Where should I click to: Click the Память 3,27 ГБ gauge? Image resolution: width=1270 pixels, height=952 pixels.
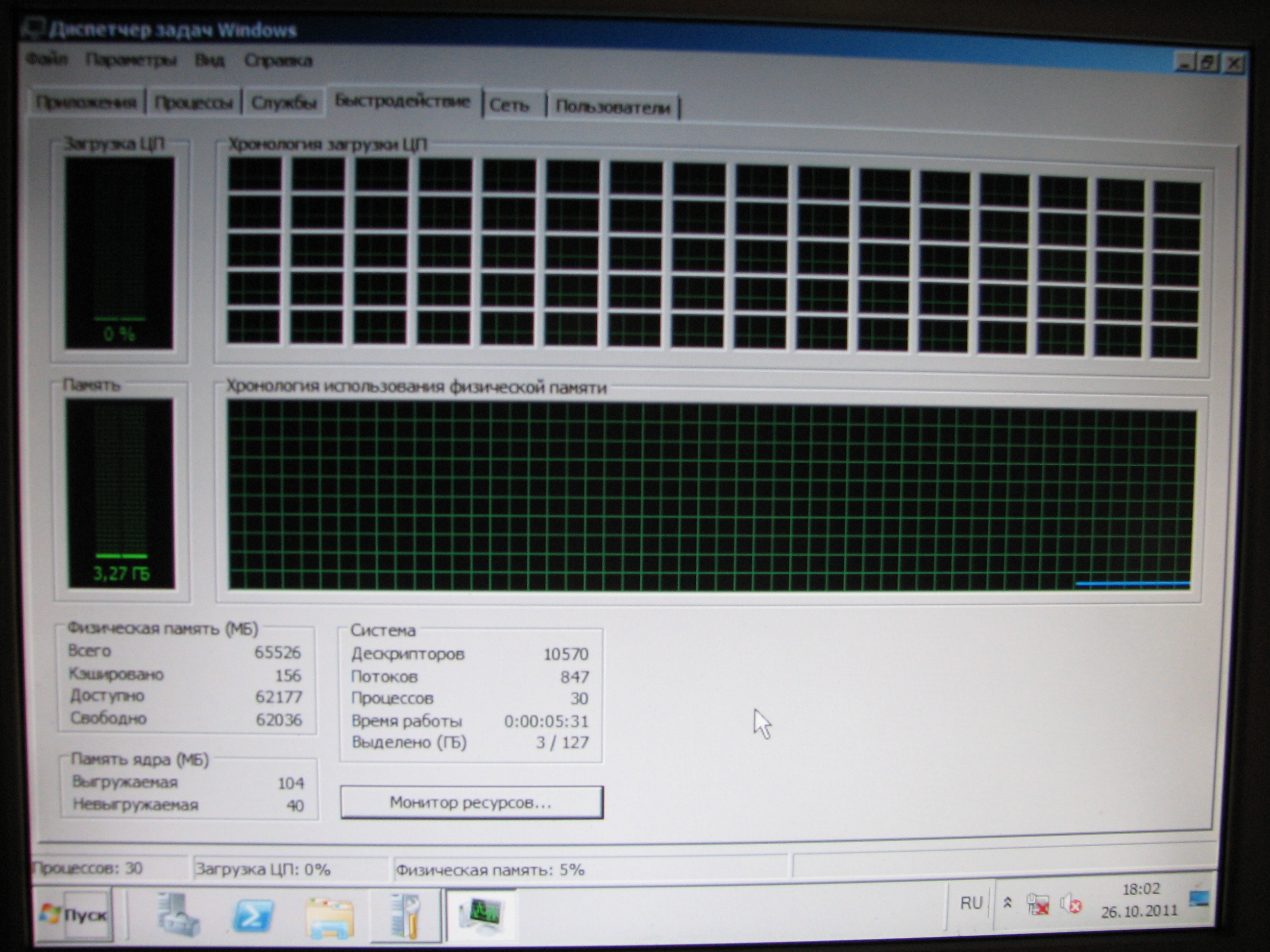[x=120, y=494]
